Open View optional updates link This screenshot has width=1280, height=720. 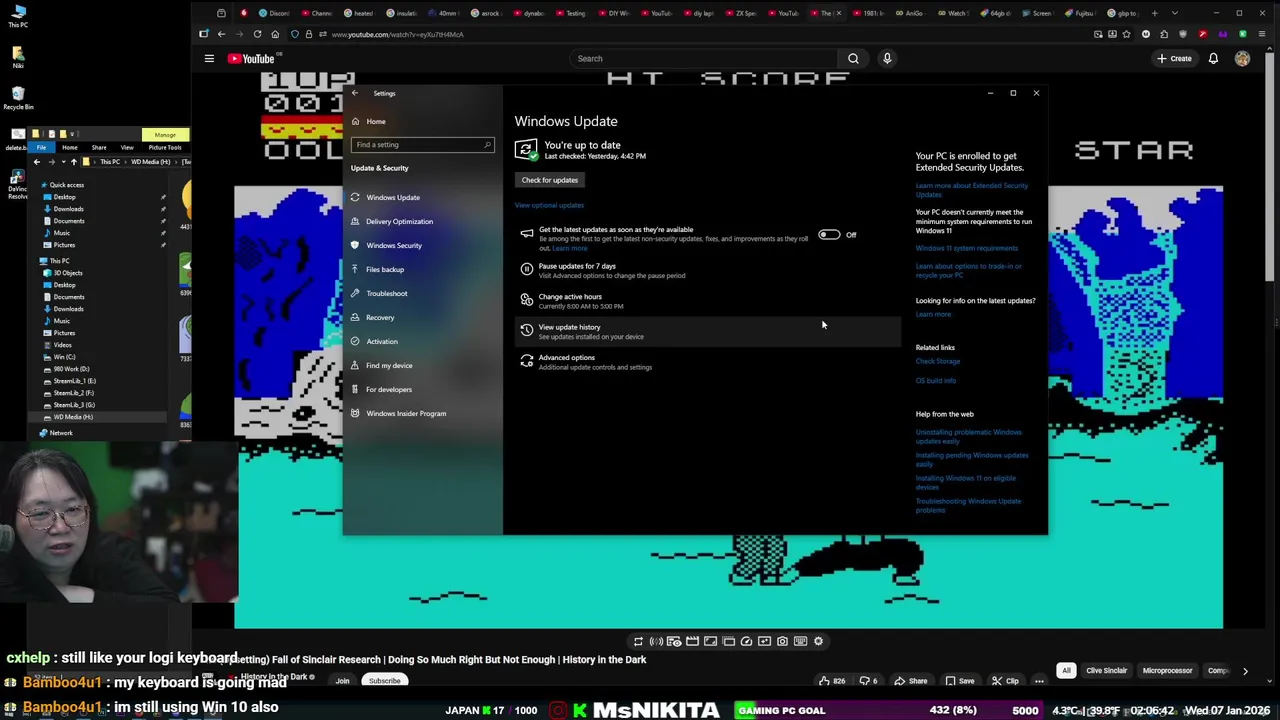click(549, 205)
